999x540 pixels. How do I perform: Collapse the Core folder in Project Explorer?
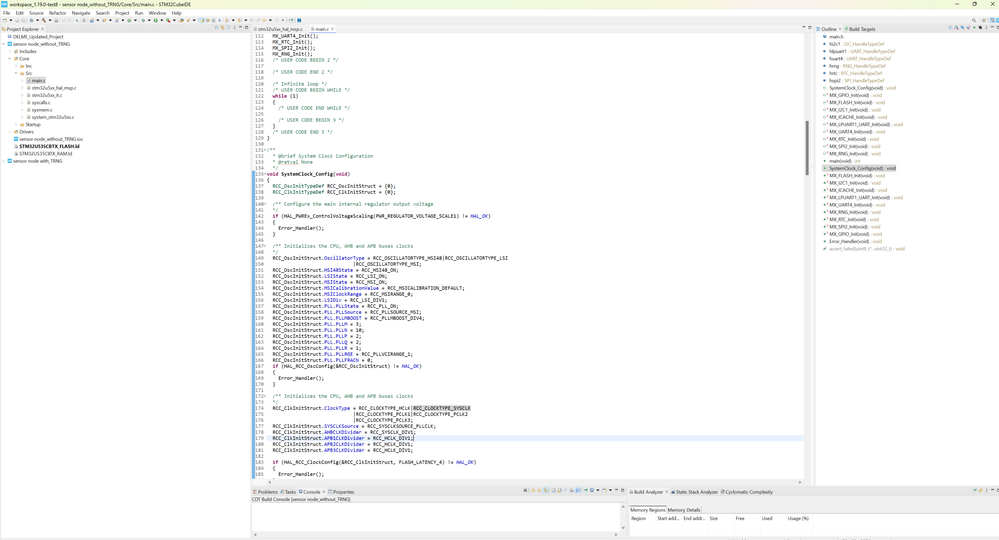pos(10,59)
